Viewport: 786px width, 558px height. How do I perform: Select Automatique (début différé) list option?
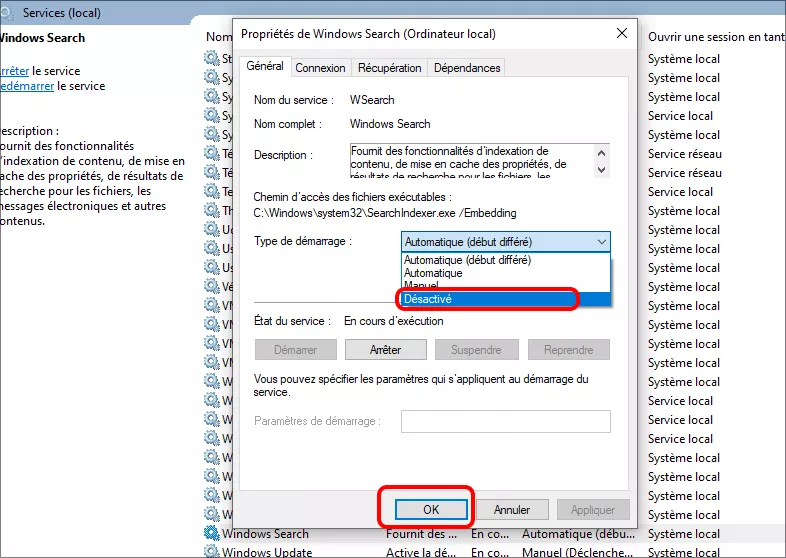click(x=467, y=260)
